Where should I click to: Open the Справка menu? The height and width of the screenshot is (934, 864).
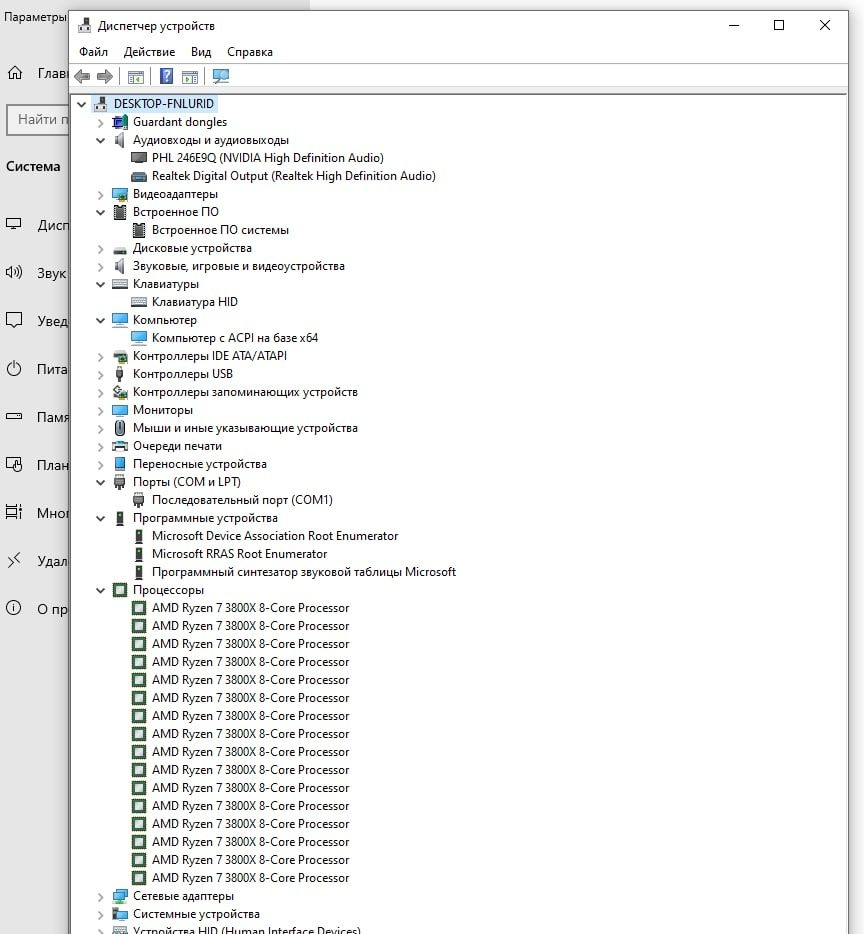tap(250, 52)
